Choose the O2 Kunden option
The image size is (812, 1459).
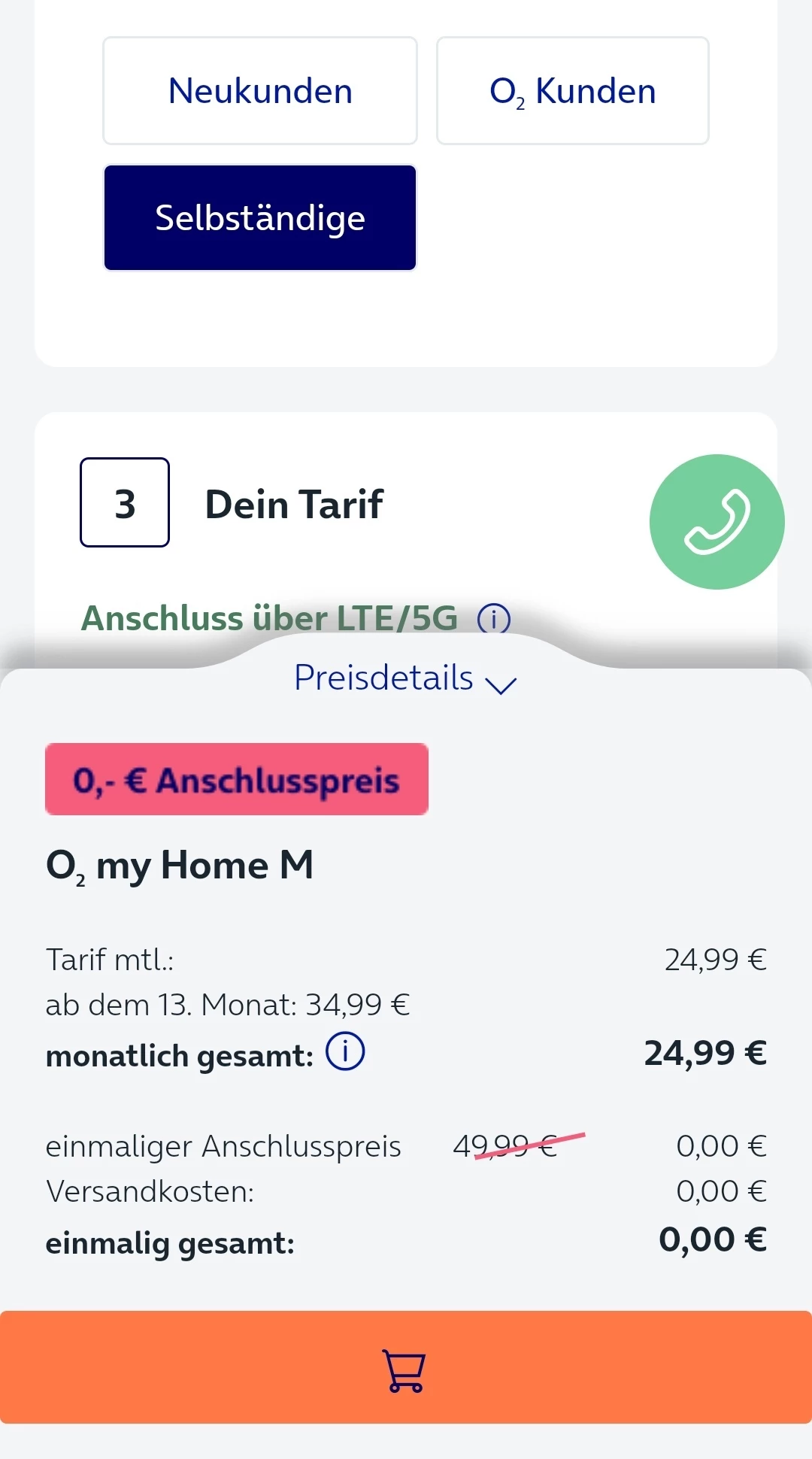coord(572,91)
